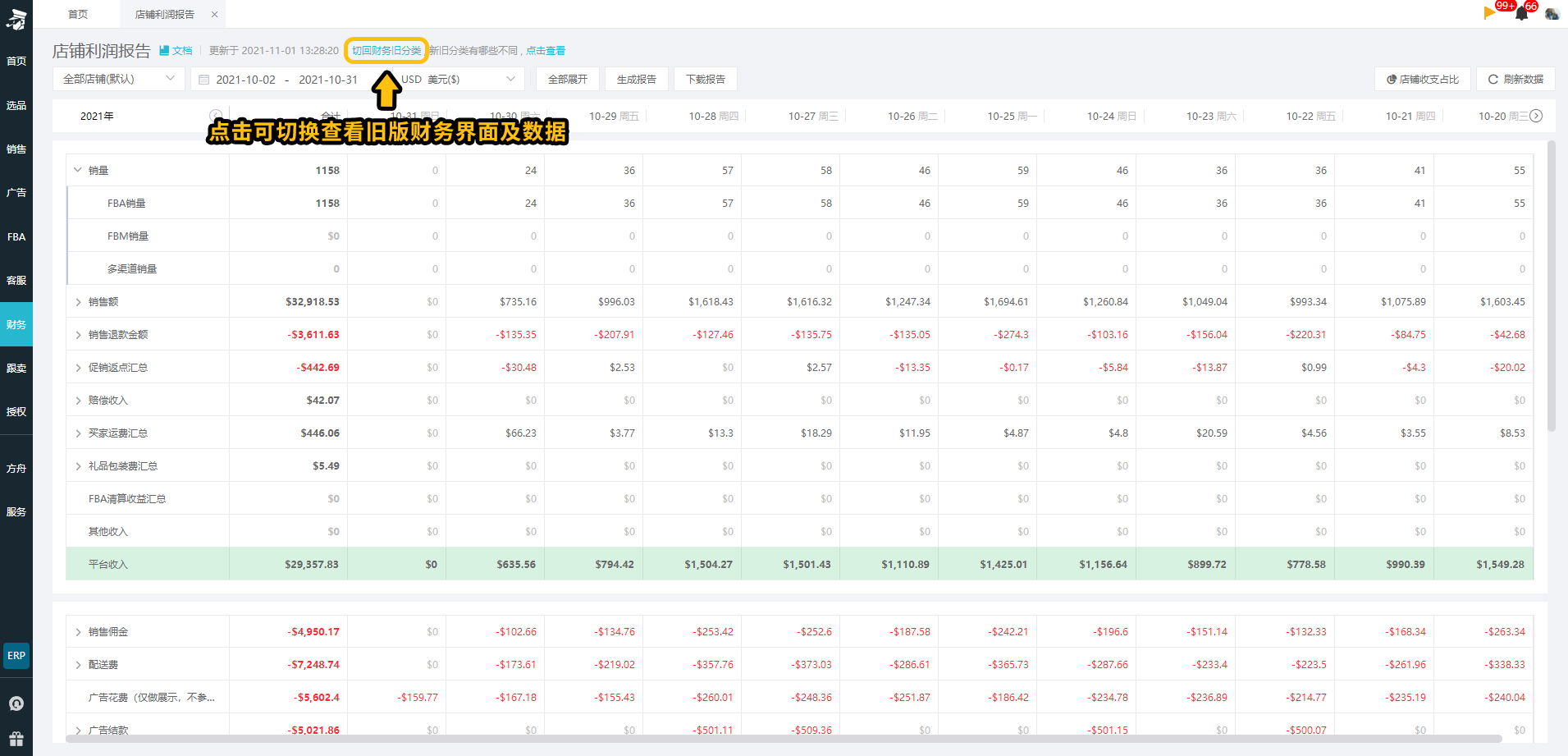This screenshot has height=756, width=1568.
Task: Click the ERP badge in the sidebar
Action: tap(16, 656)
